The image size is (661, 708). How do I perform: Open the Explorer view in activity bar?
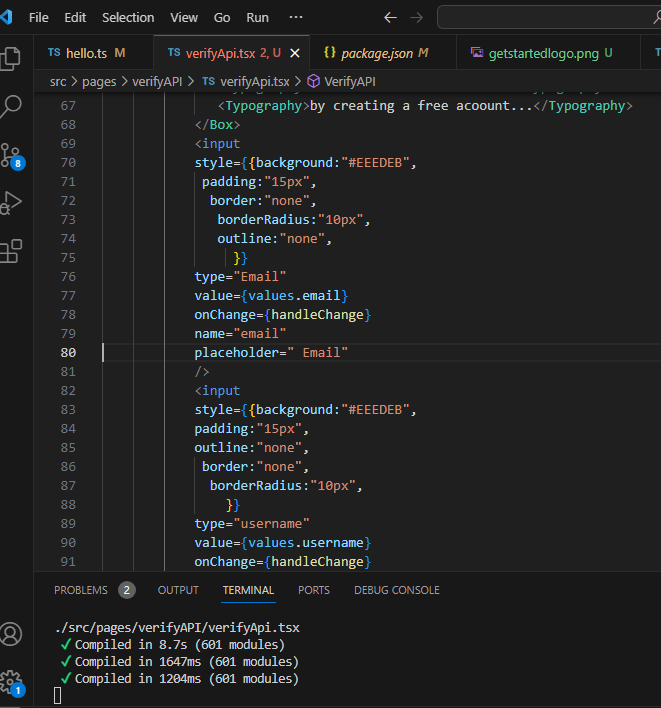pyautogui.click(x=10, y=58)
